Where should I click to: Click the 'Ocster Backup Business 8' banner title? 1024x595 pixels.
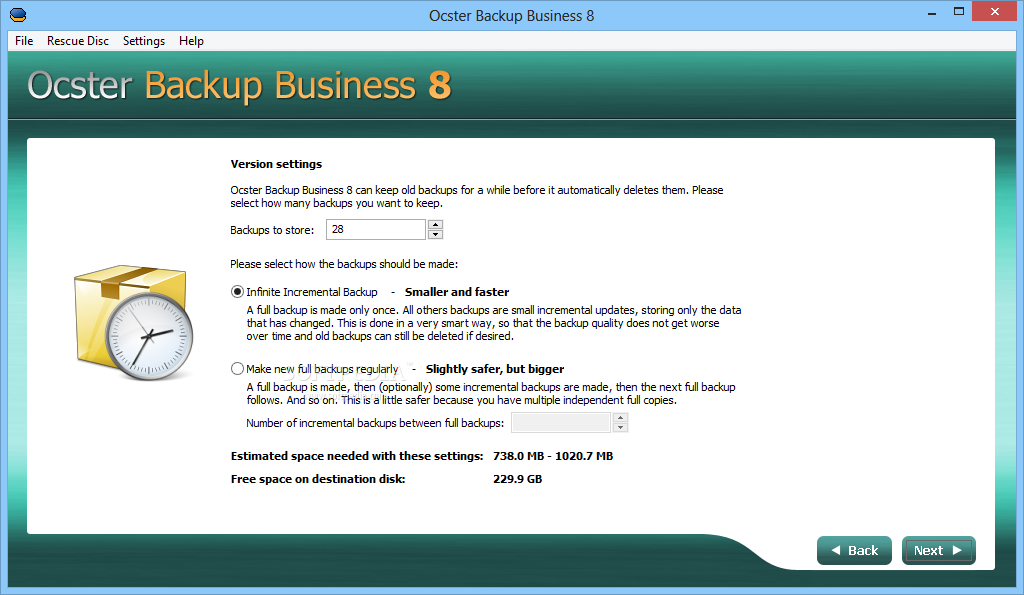click(x=239, y=86)
